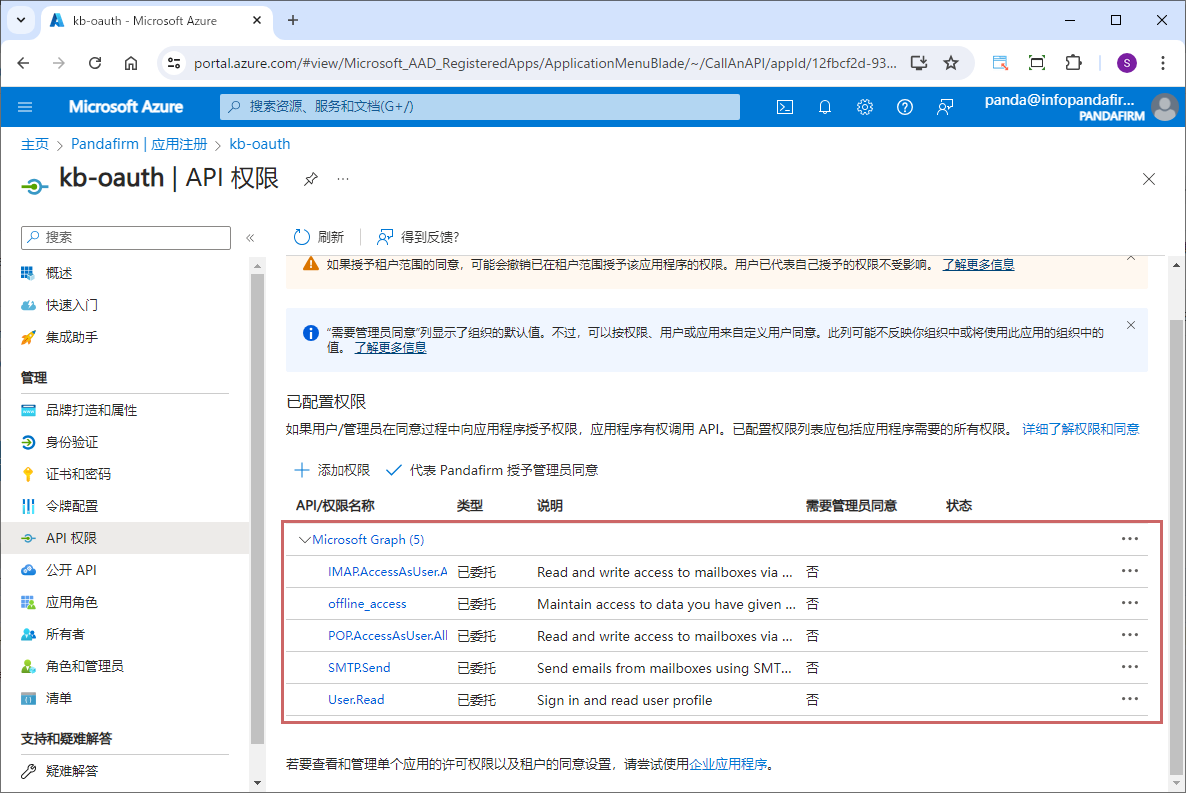Pin the kb-oauth API permissions blade
Image resolution: width=1186 pixels, height=793 pixels.
click(x=311, y=179)
